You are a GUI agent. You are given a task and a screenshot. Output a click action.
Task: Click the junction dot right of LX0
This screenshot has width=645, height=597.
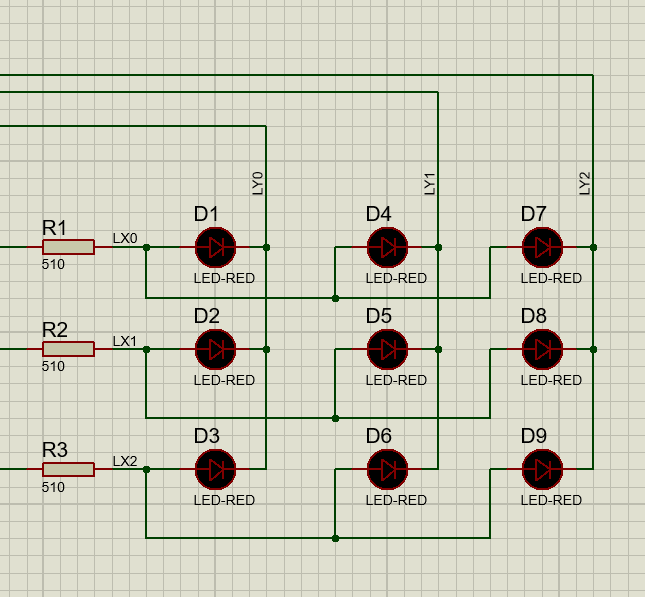(x=146, y=247)
